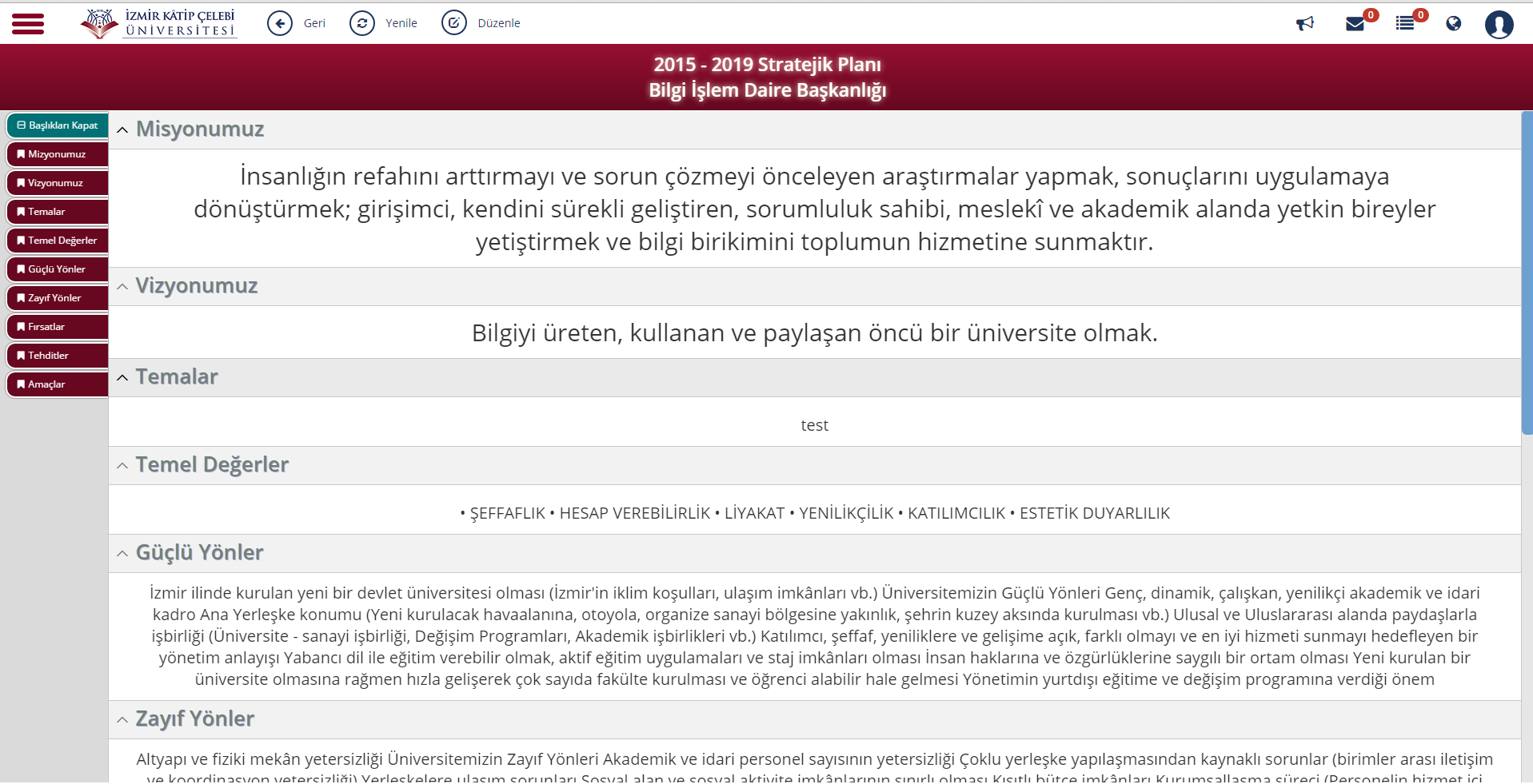The height and width of the screenshot is (784, 1533).
Task: Select Temel Değerler in sidebar
Action: click(58, 241)
